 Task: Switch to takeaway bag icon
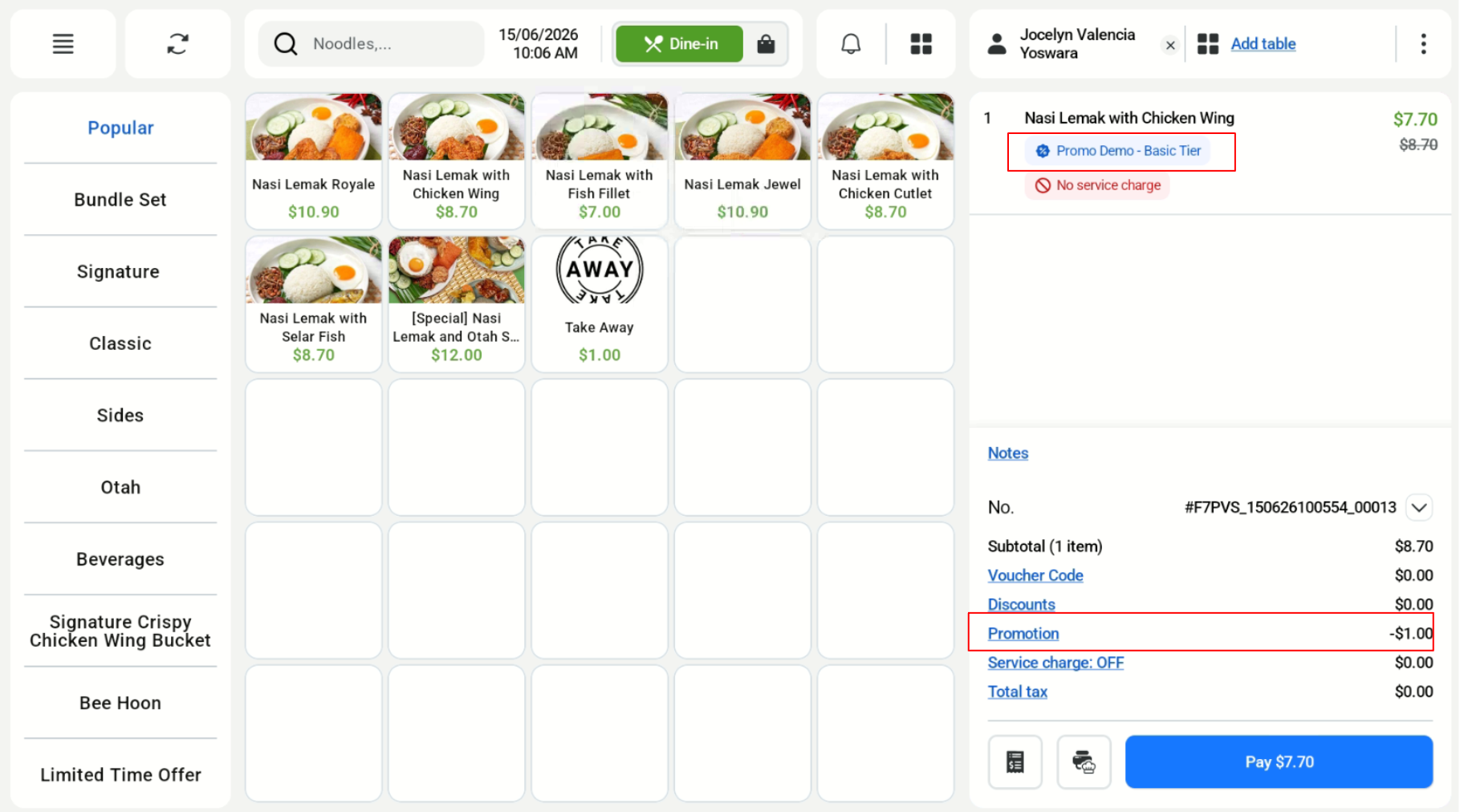[766, 44]
